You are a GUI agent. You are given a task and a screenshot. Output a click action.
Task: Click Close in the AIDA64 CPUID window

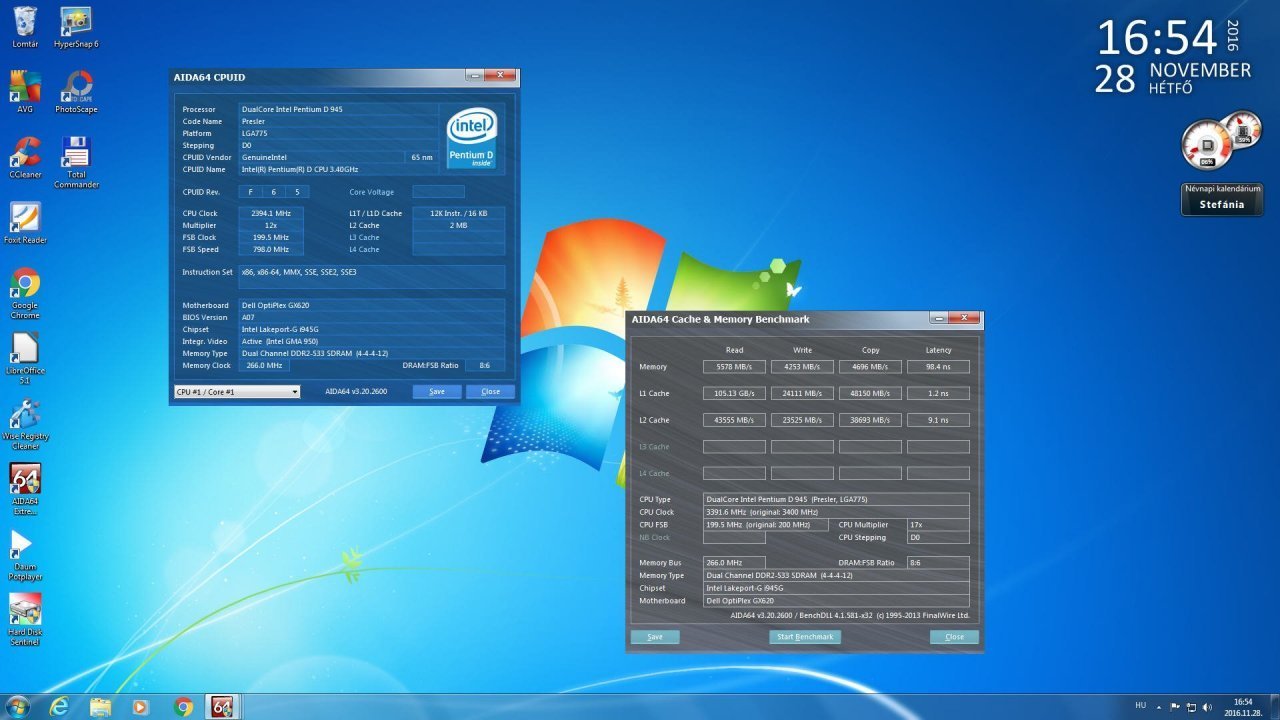[x=490, y=392]
